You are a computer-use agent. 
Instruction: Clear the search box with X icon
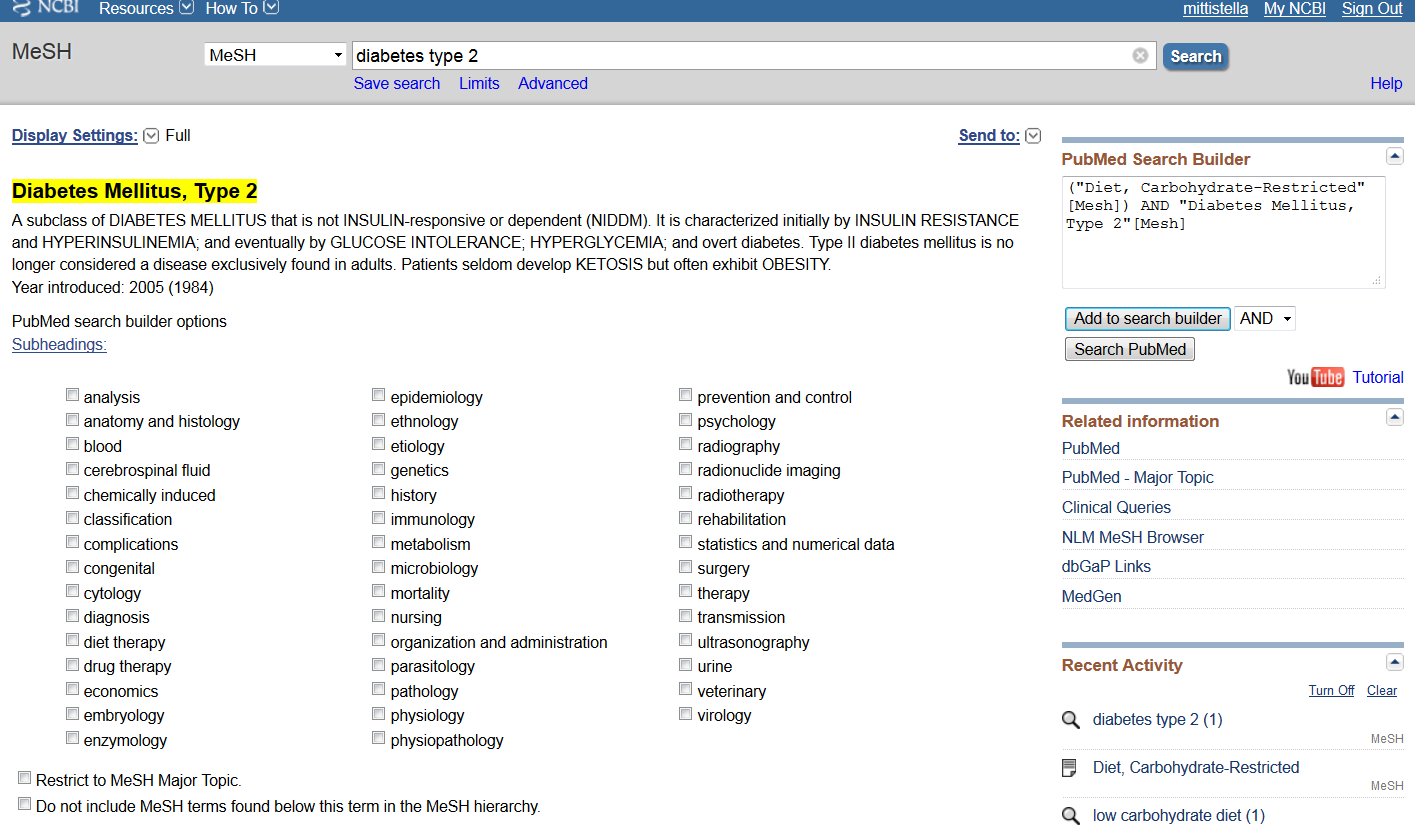(1140, 56)
